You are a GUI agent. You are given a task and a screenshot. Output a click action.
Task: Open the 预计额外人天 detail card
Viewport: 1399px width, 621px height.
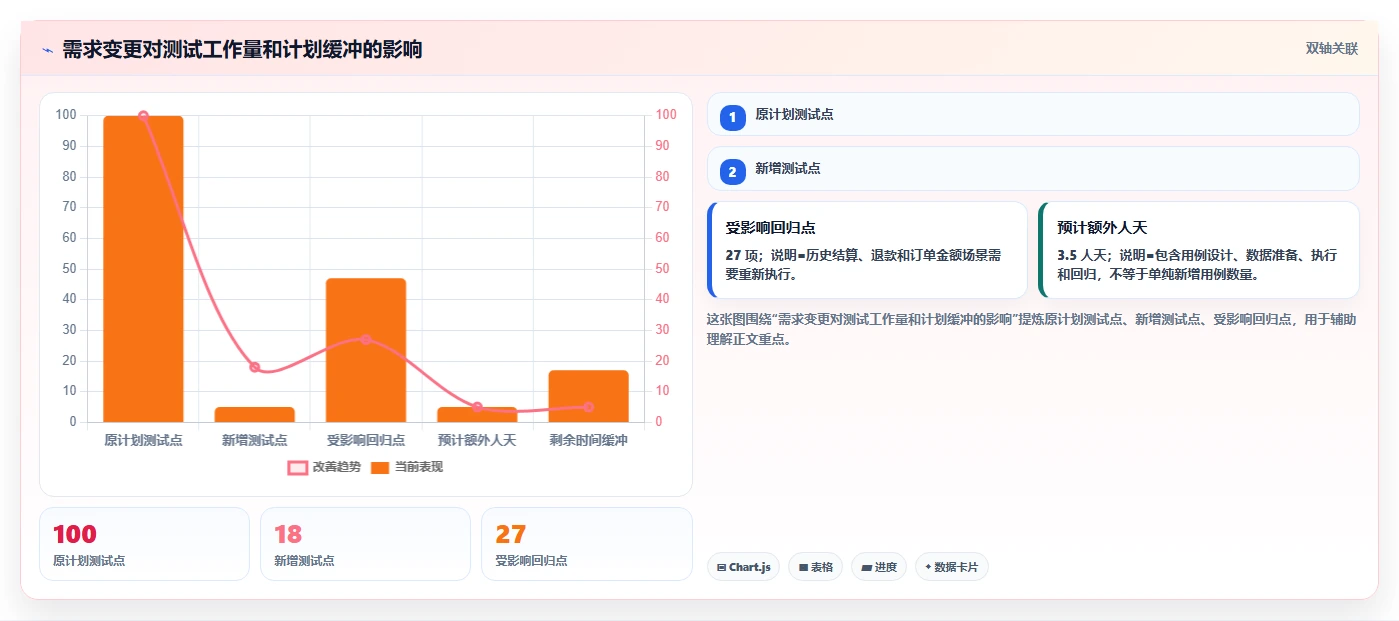[x=1199, y=250]
